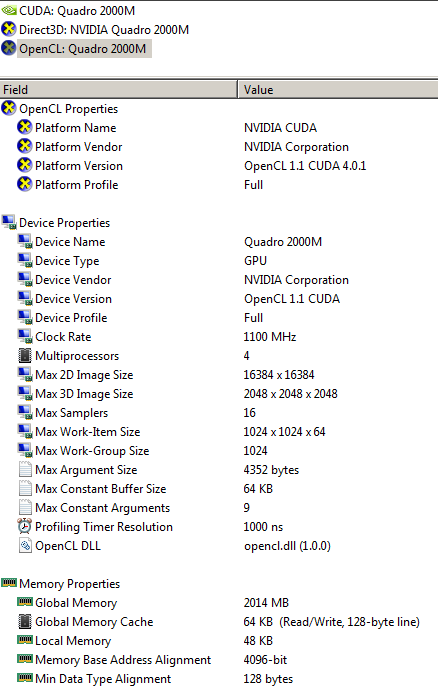The image size is (438, 693).
Task: Click the Device Type row icon
Action: point(25,260)
